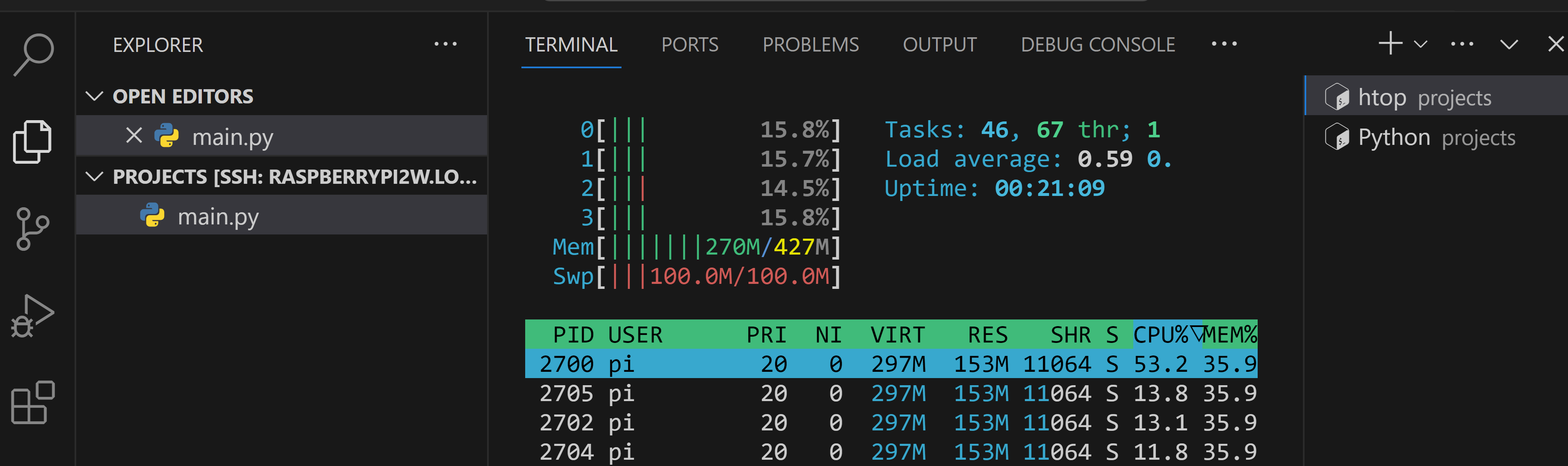The width and height of the screenshot is (1568, 466).
Task: Open the Extensions view
Action: click(x=33, y=402)
